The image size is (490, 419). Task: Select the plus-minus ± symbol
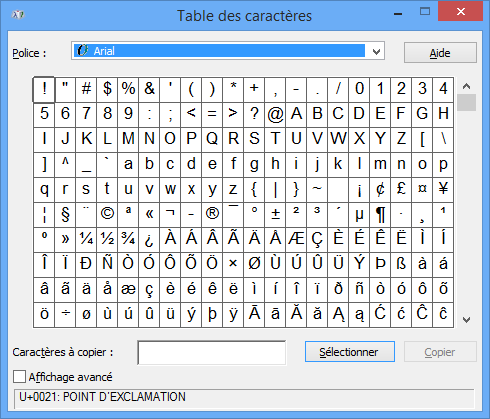(x=275, y=215)
